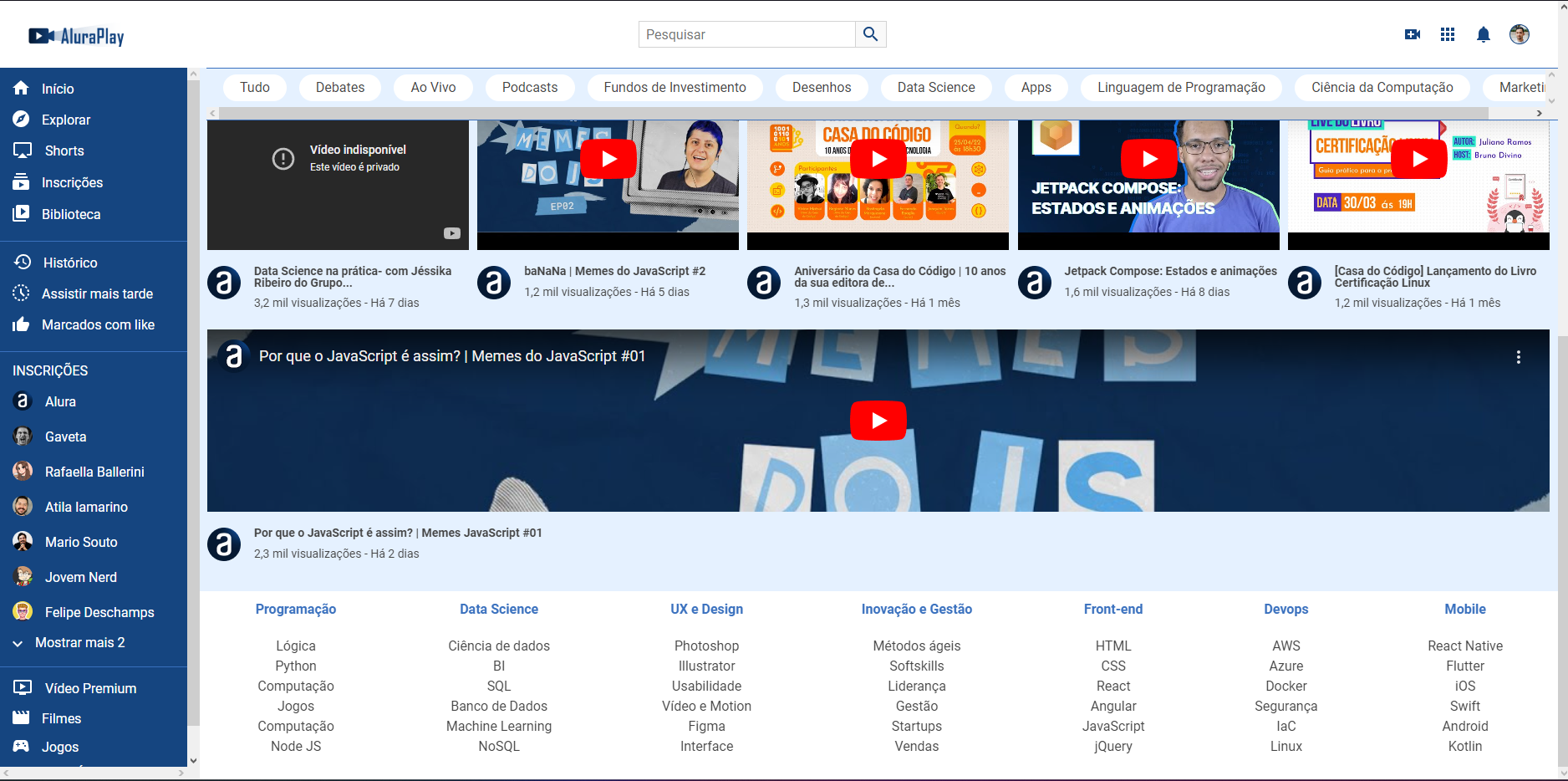Click the Pesquisar search field

coord(747,34)
